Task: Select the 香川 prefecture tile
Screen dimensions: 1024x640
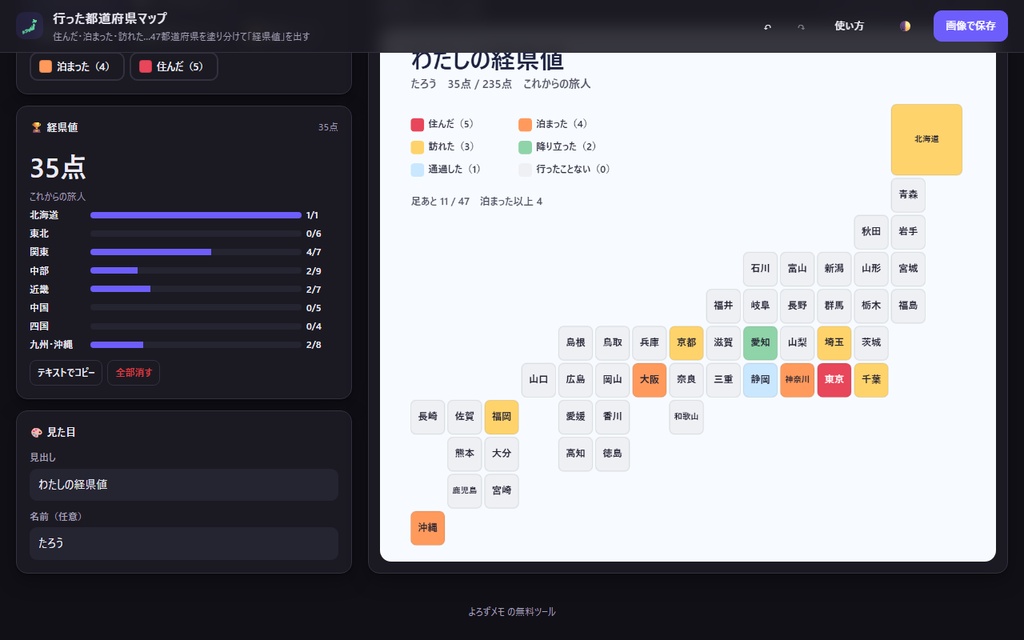Action: (x=613, y=417)
